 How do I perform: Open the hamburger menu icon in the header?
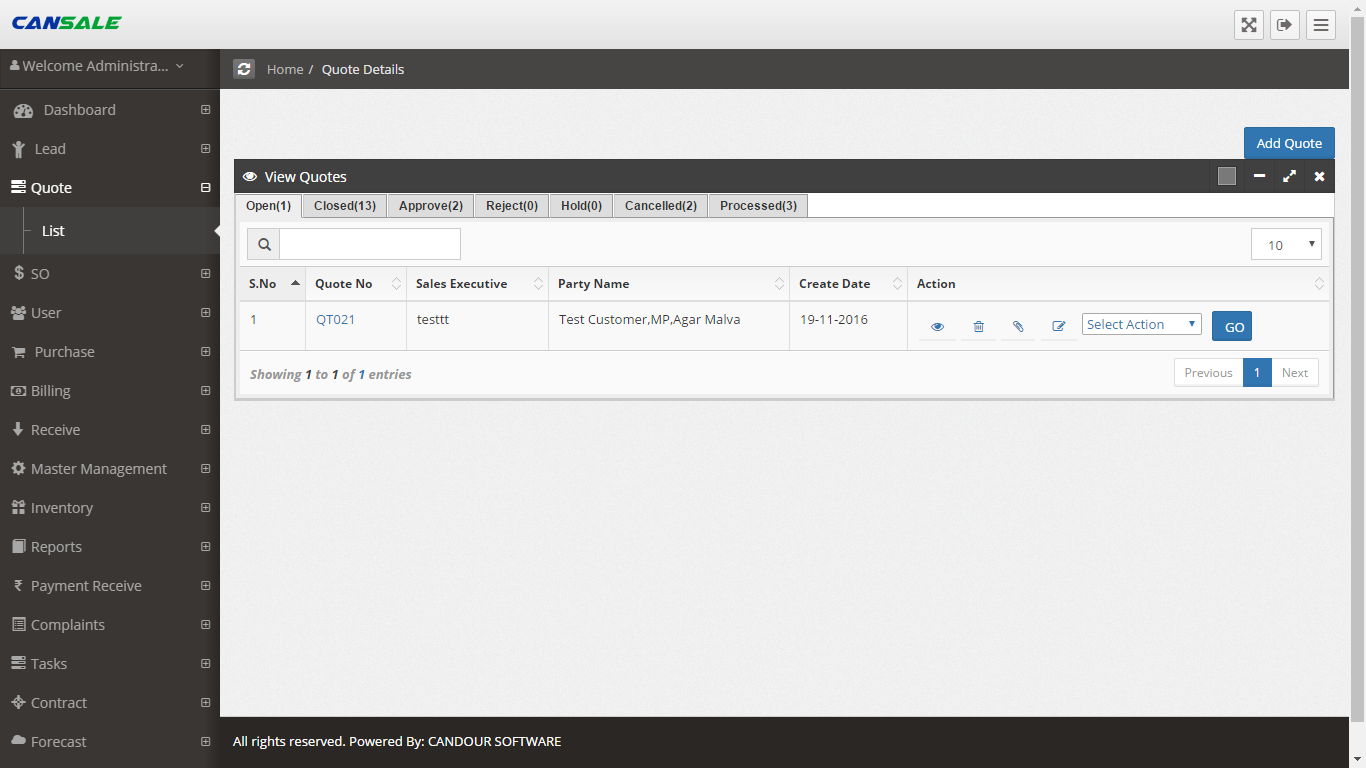coord(1321,25)
